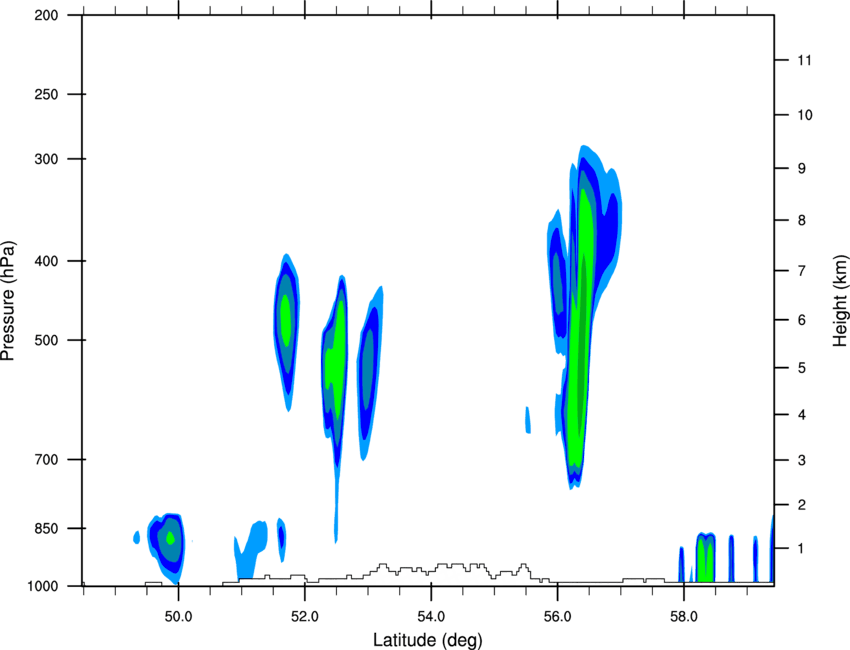Click the 1 km height label

pos(802,549)
